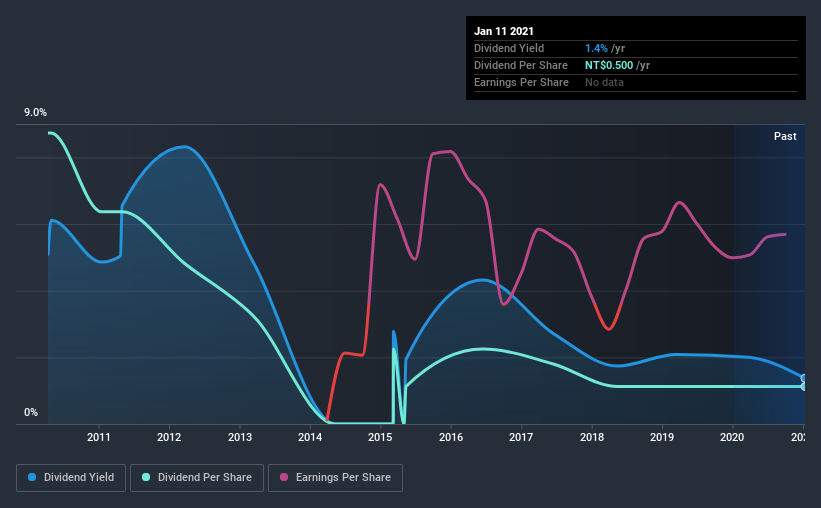
Task: Click the 2019 x-axis label
Action: (x=662, y=437)
